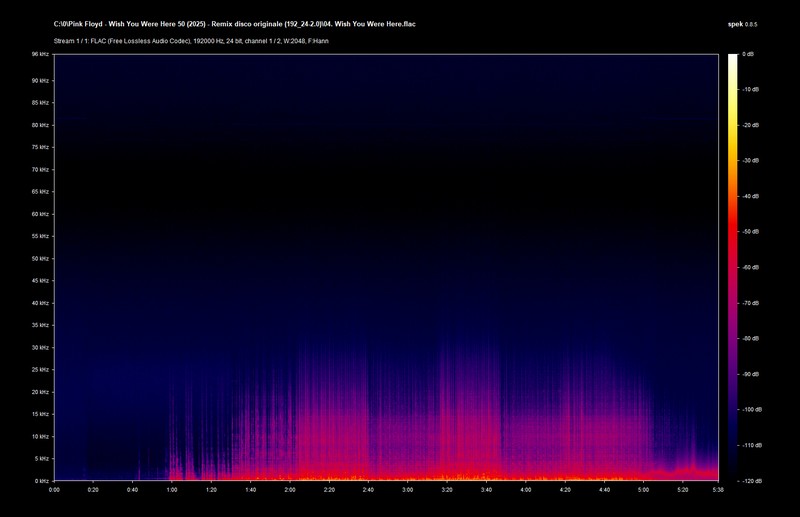Click the 55 kHz frequency axis label
The height and width of the screenshot is (517, 800).
click(x=40, y=236)
